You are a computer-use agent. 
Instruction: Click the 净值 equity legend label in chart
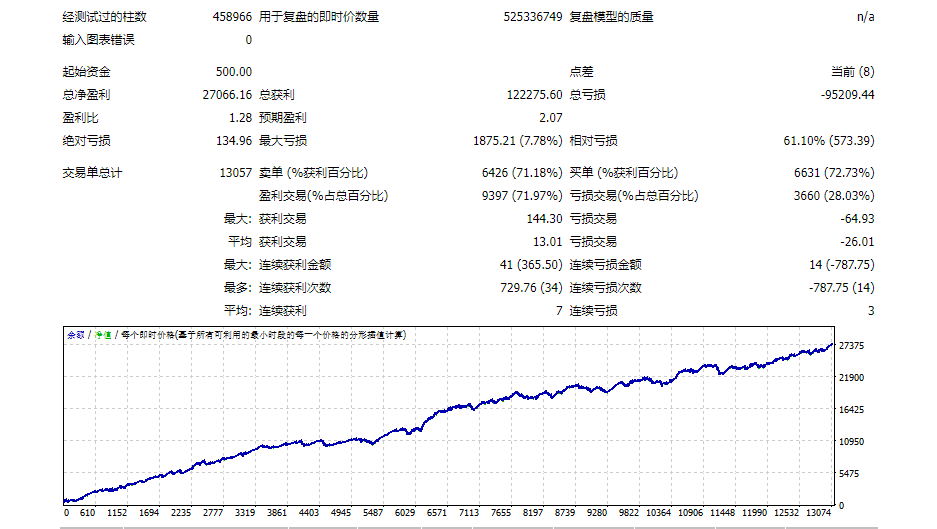[103, 335]
